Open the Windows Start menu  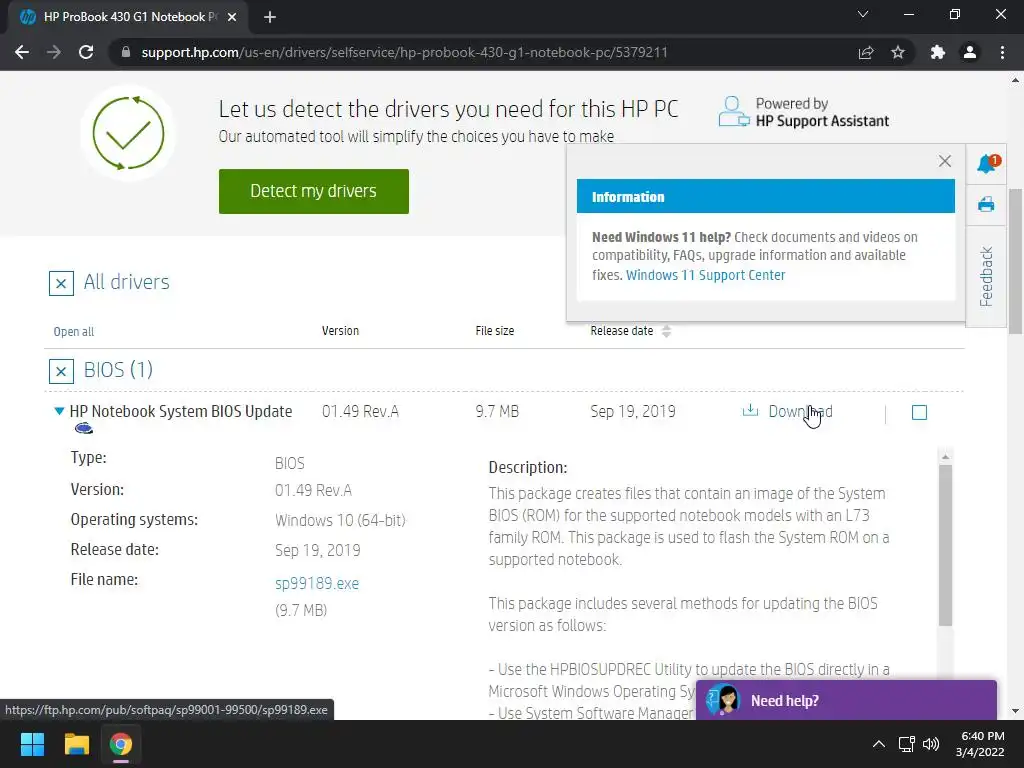coord(32,744)
